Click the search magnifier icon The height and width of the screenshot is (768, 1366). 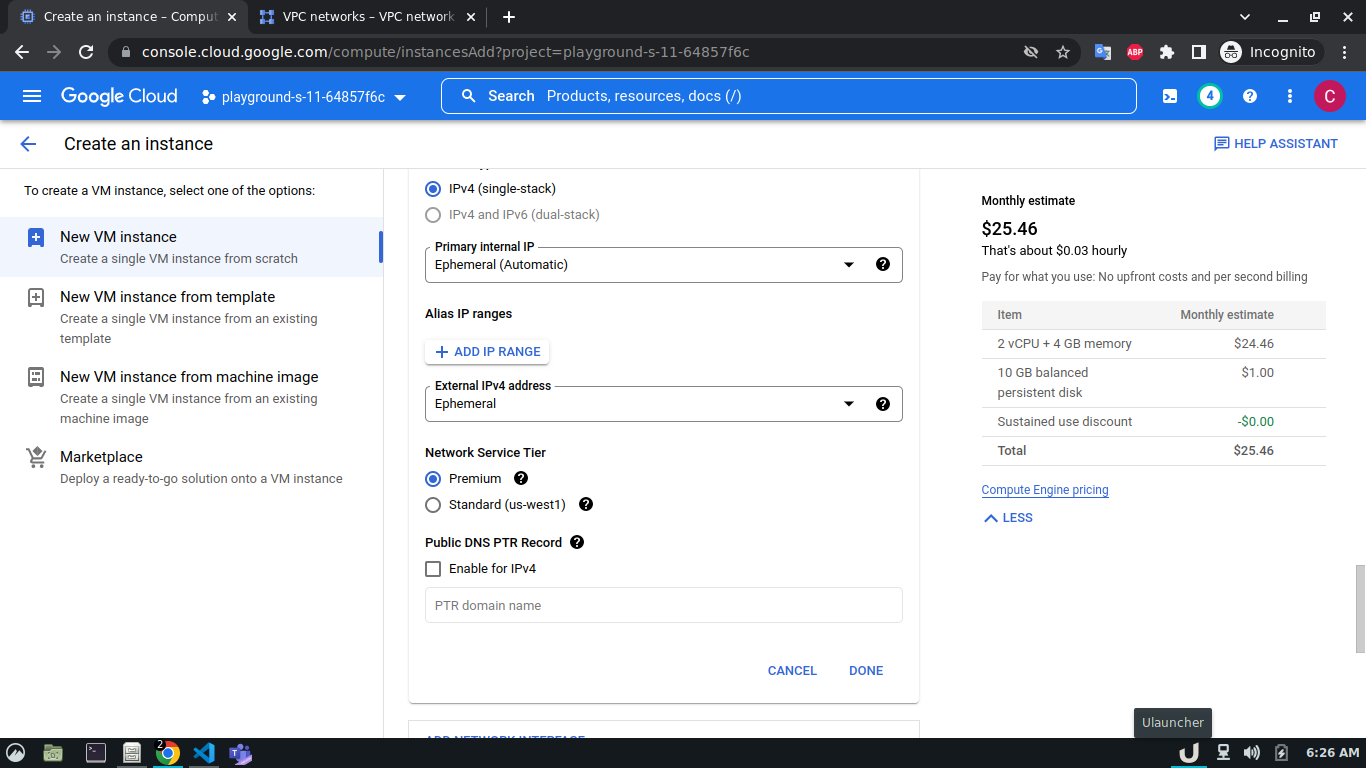point(468,96)
